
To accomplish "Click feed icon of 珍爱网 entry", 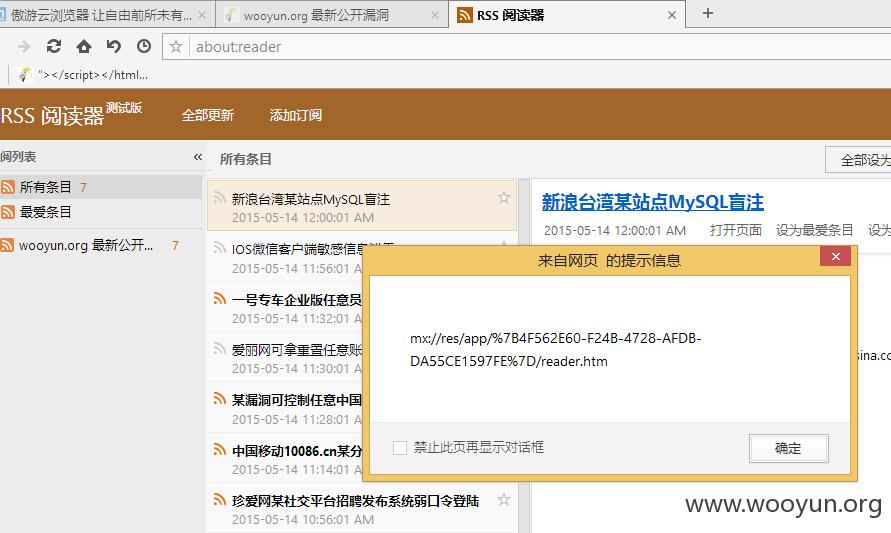I will pyautogui.click(x=219, y=499).
